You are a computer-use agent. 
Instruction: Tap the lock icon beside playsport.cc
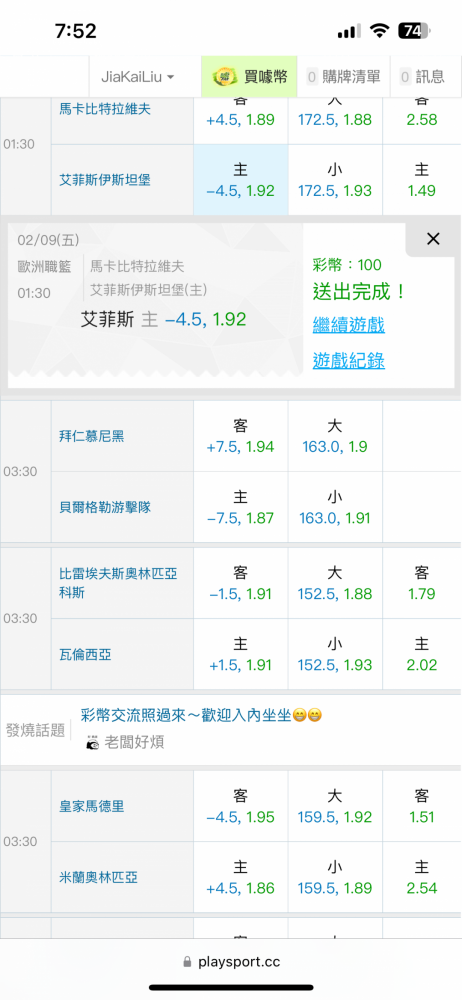[x=187, y=962]
